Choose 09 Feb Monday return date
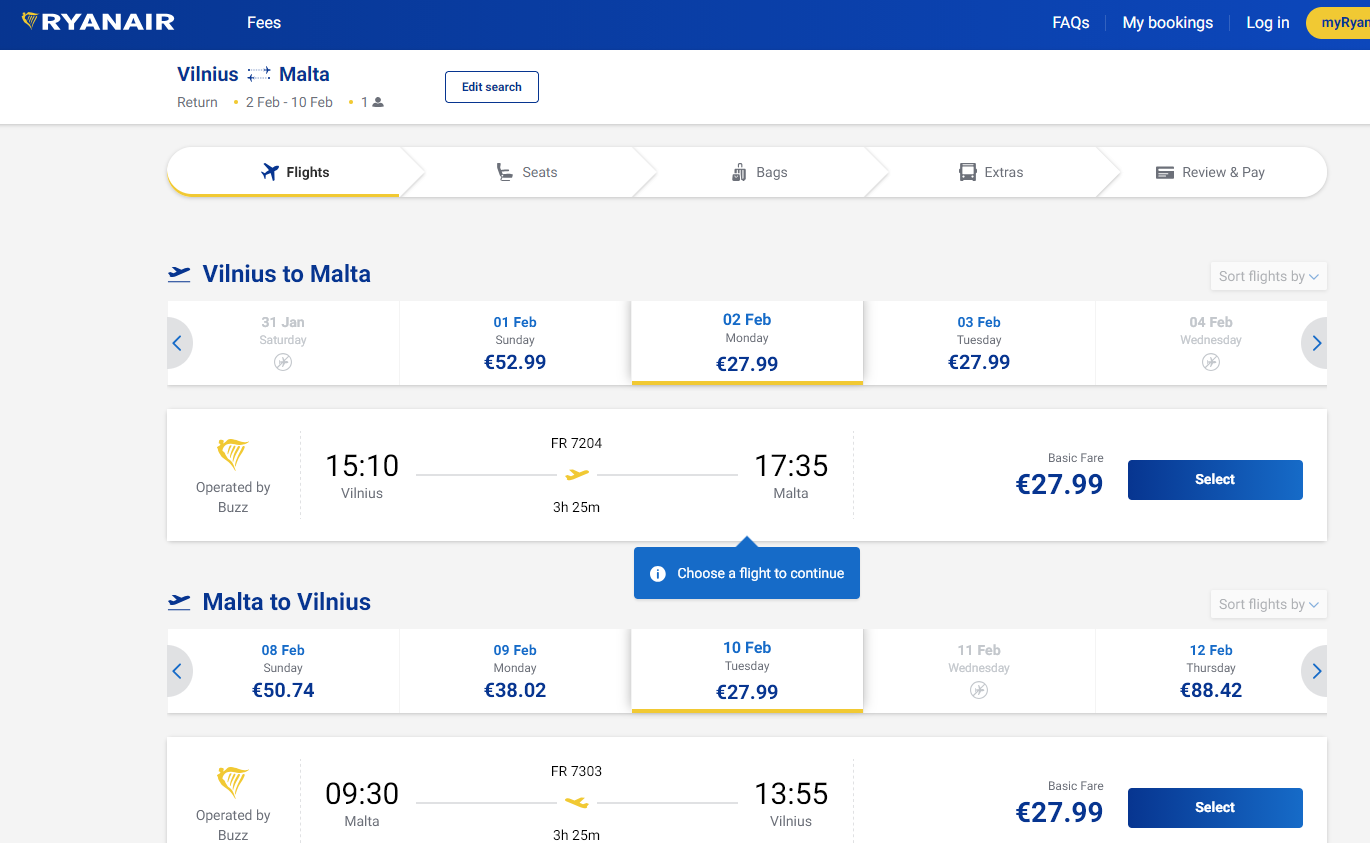 (x=515, y=671)
